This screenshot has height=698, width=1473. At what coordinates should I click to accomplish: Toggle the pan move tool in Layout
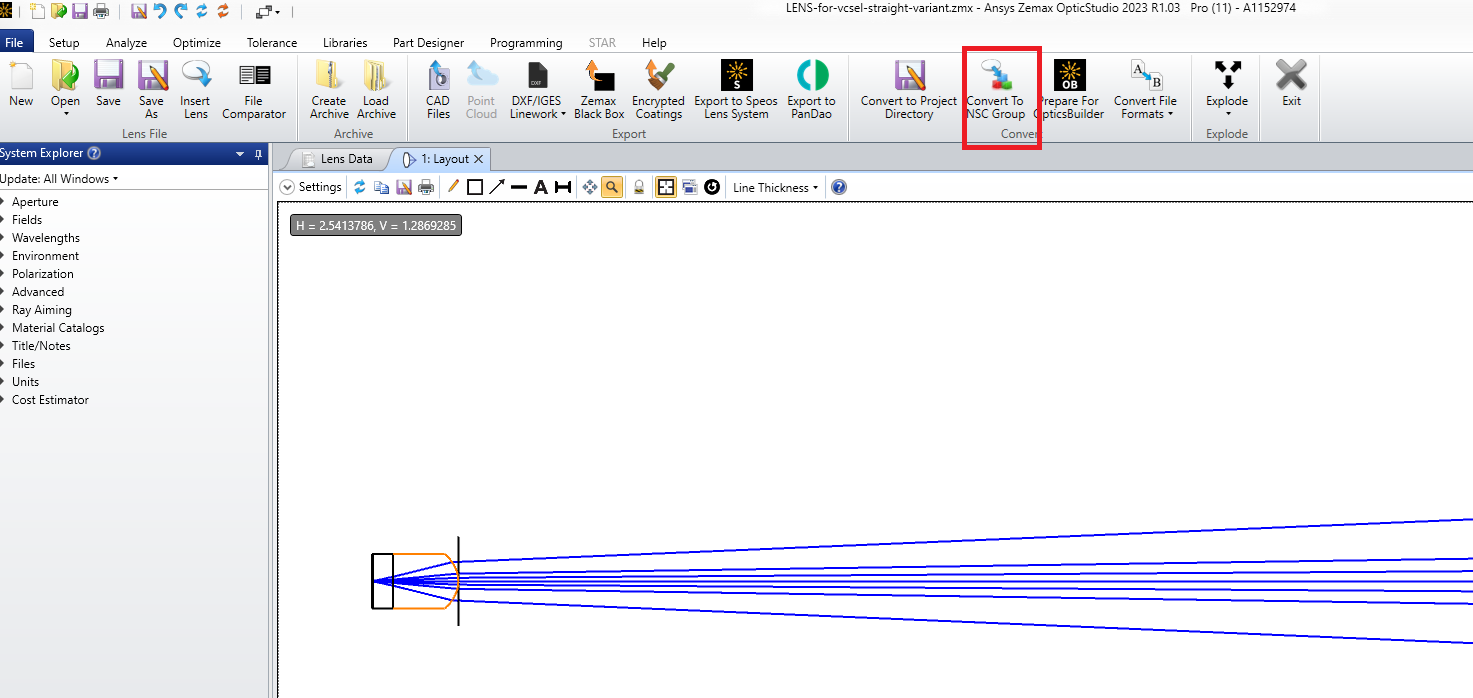590,187
